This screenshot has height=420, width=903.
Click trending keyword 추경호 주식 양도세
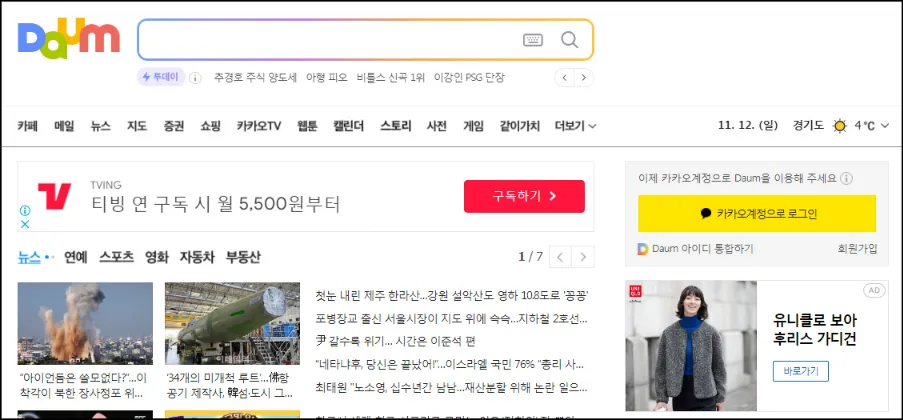[255, 78]
